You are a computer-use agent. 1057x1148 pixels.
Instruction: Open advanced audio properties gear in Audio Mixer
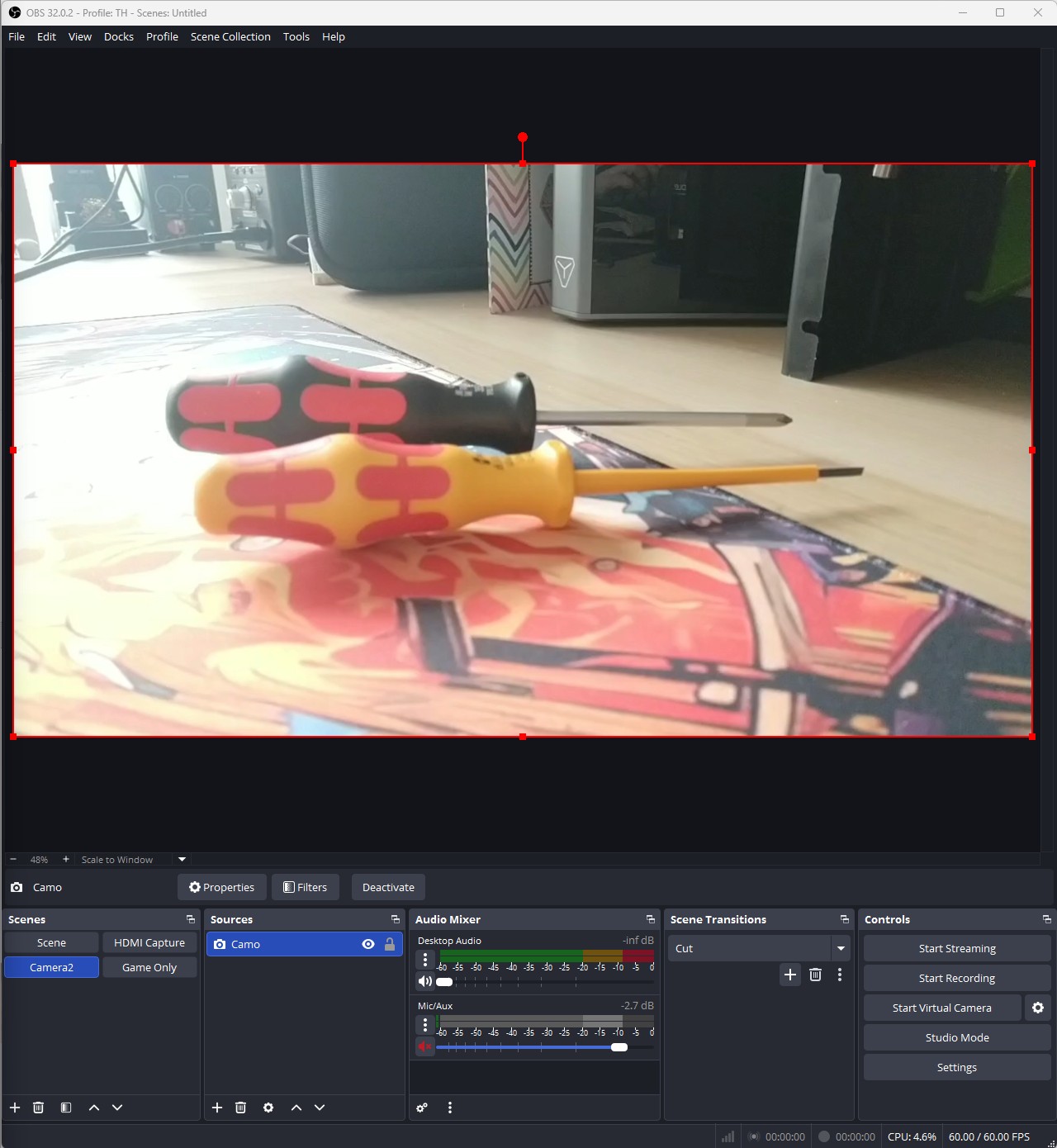(x=422, y=1108)
